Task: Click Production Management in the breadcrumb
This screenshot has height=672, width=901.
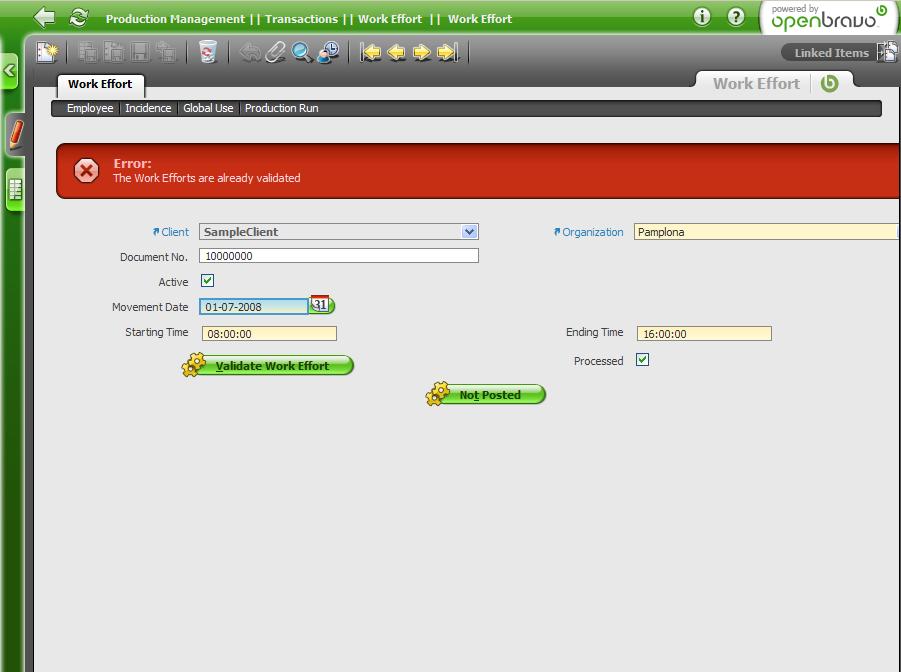Action: [175, 19]
